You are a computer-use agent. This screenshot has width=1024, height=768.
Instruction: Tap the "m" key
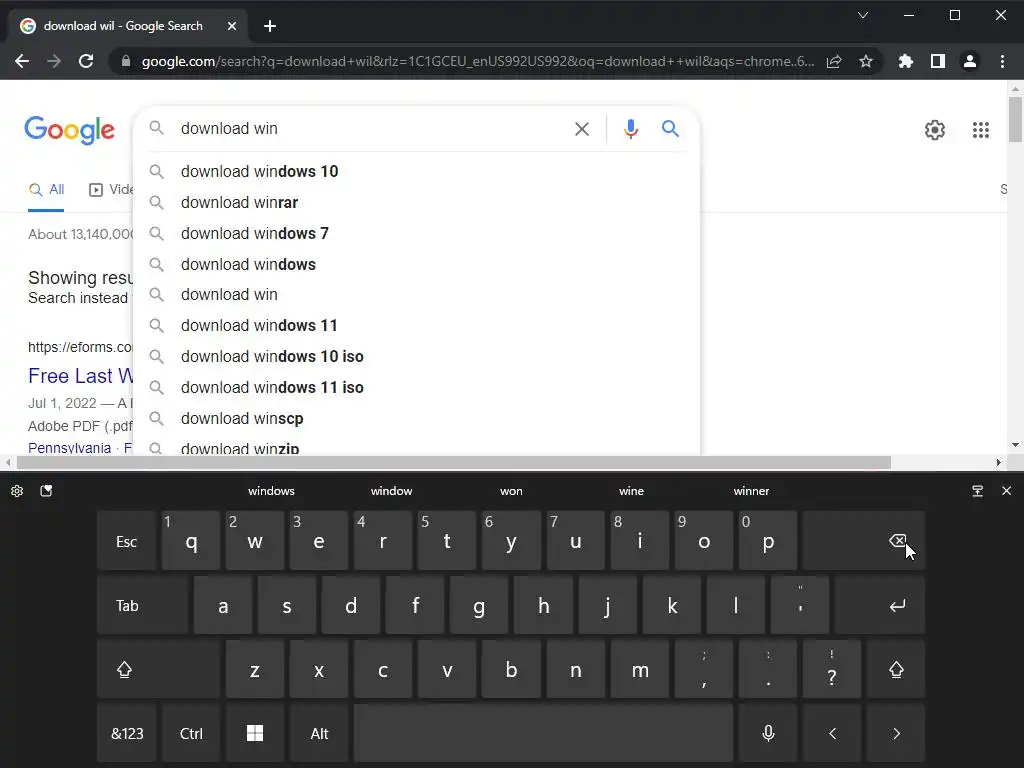(x=640, y=669)
